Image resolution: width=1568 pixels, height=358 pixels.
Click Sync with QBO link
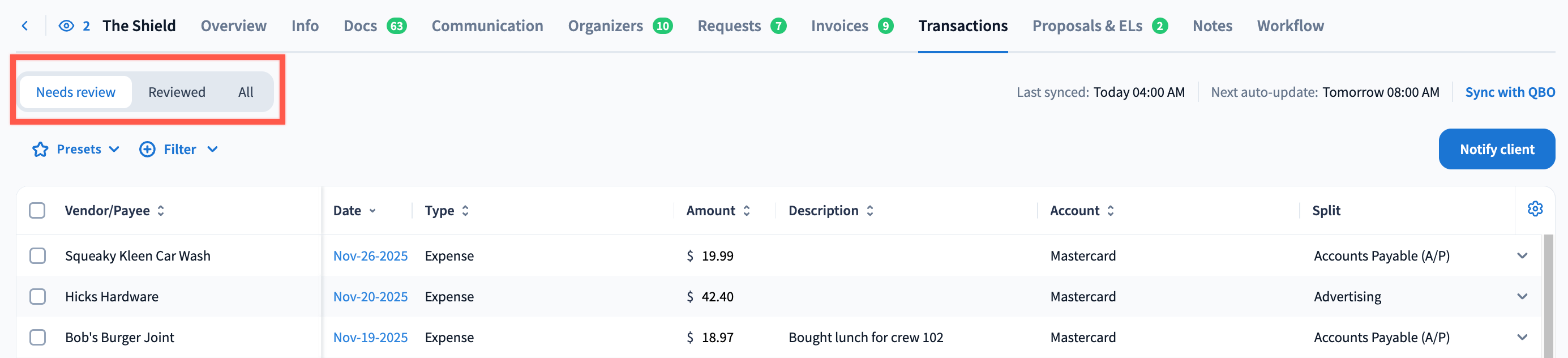(1510, 92)
